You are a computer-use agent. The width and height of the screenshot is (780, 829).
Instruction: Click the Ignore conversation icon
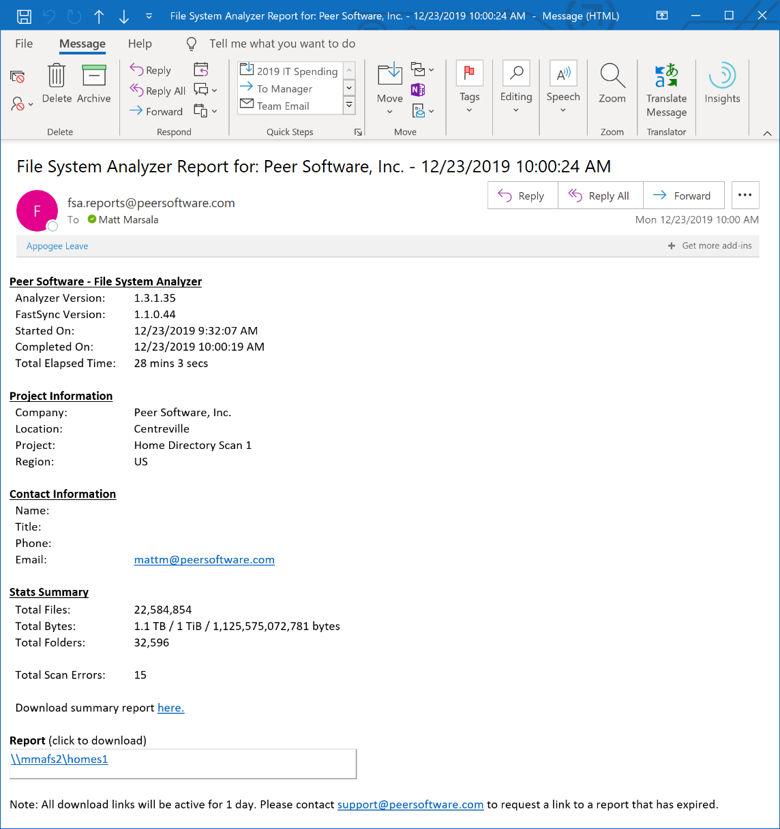coord(17,77)
